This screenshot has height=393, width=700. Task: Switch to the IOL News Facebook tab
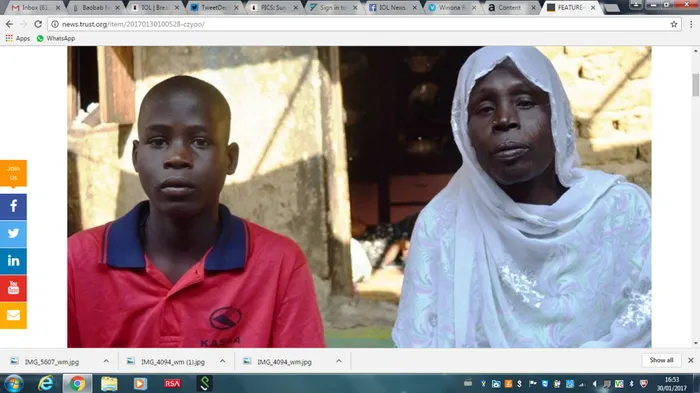click(x=391, y=8)
